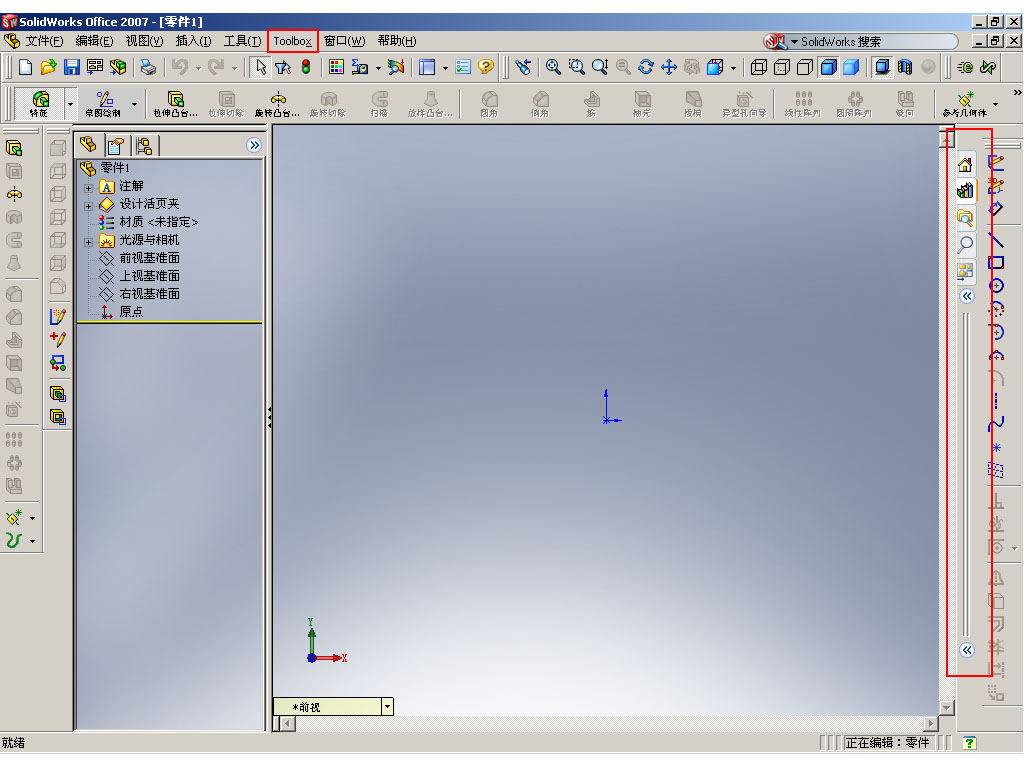Click the Previous View icon
Image resolution: width=1024 pixels, height=768 pixels.
tap(523, 67)
